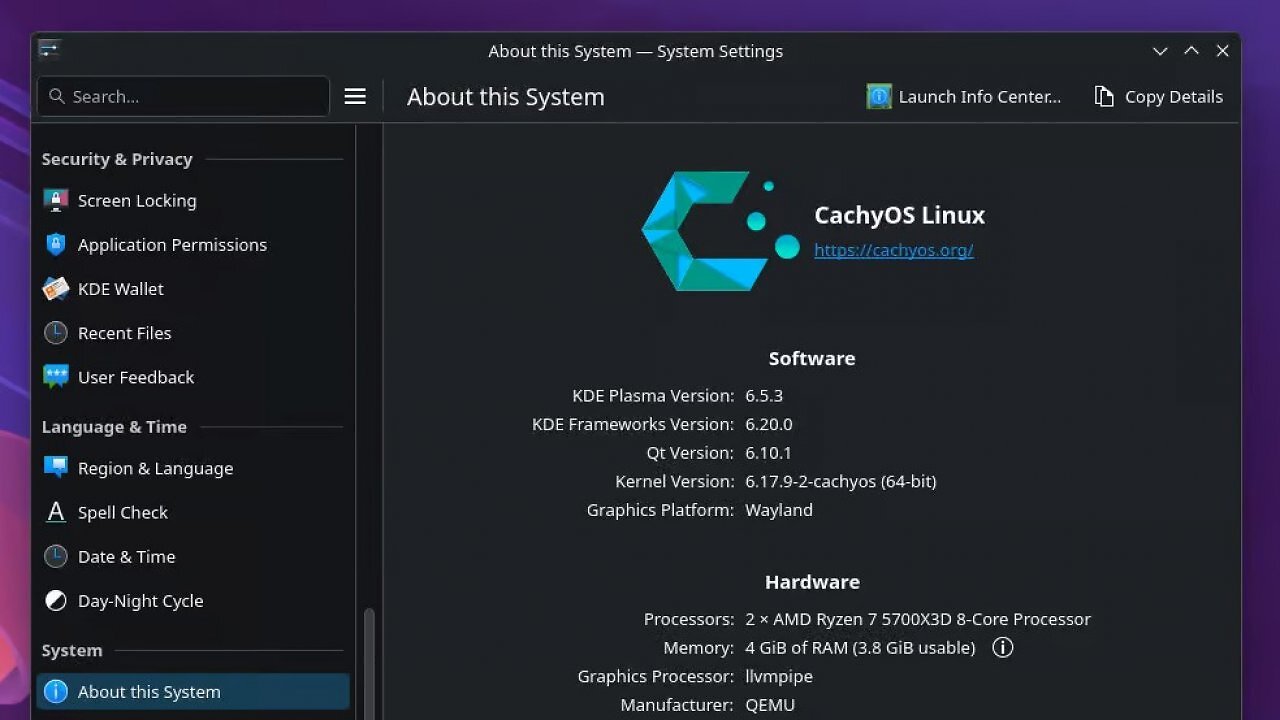
Task: Click the Software section heading
Action: (x=812, y=358)
